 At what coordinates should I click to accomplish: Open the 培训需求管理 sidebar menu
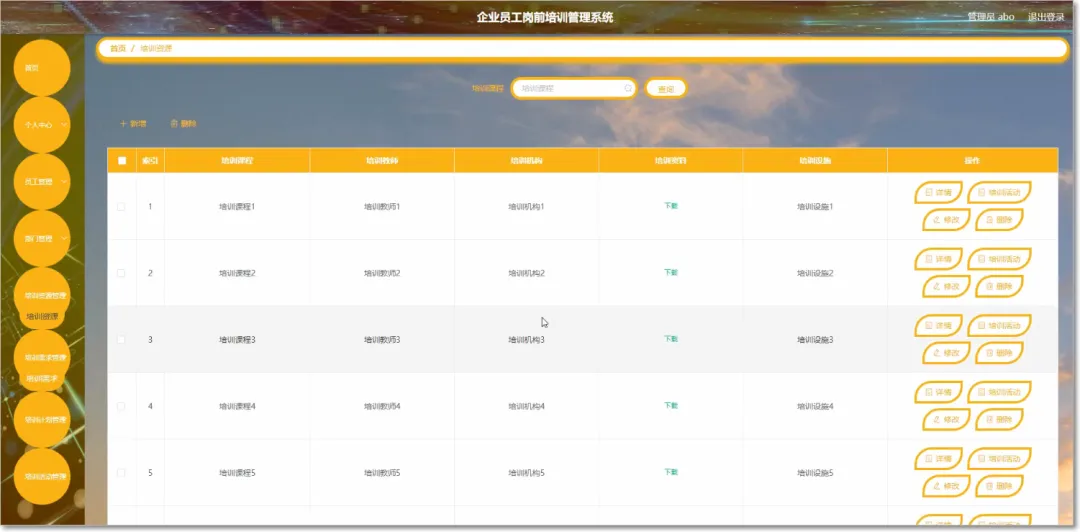42,358
